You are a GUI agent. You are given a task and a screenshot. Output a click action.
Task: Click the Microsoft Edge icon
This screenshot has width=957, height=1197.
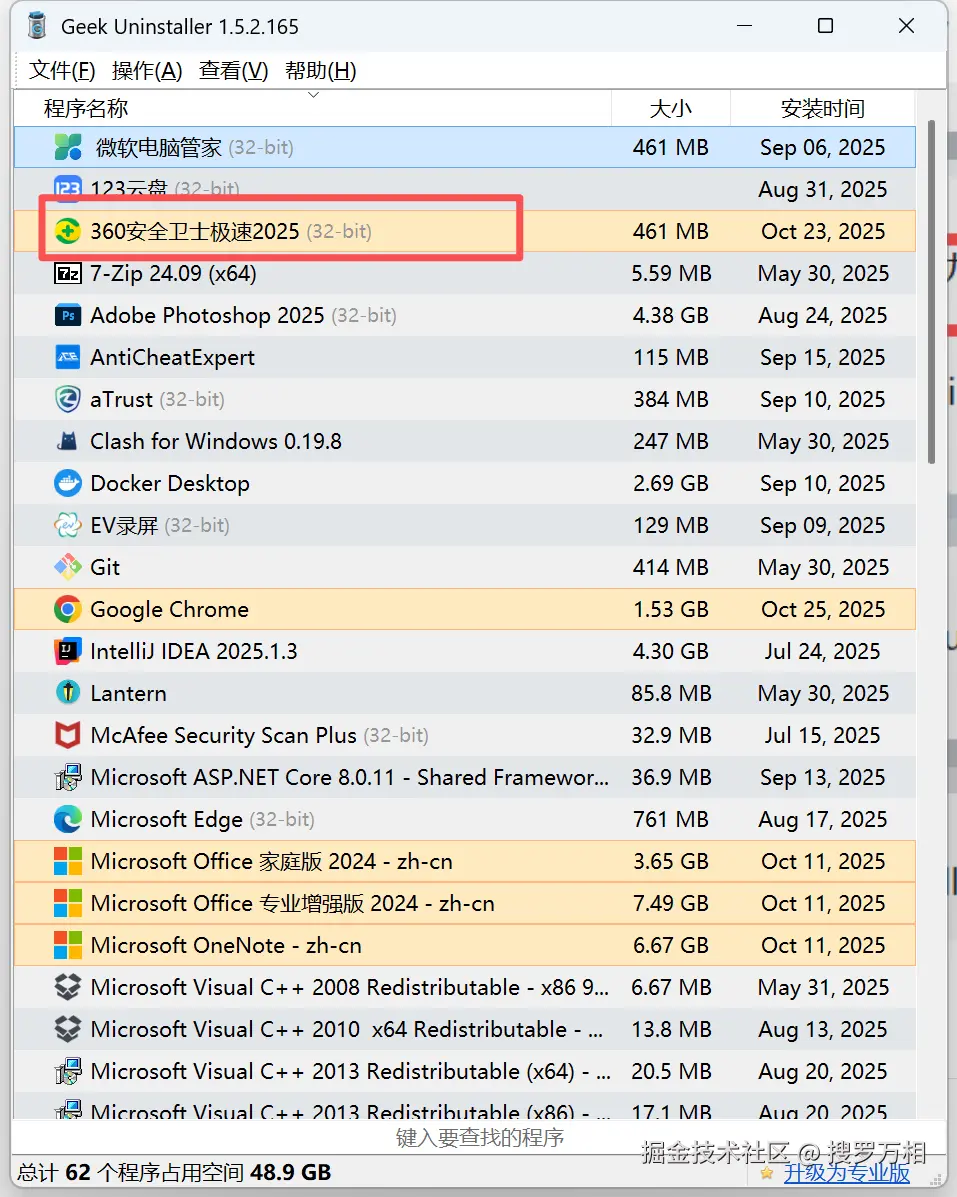click(67, 819)
